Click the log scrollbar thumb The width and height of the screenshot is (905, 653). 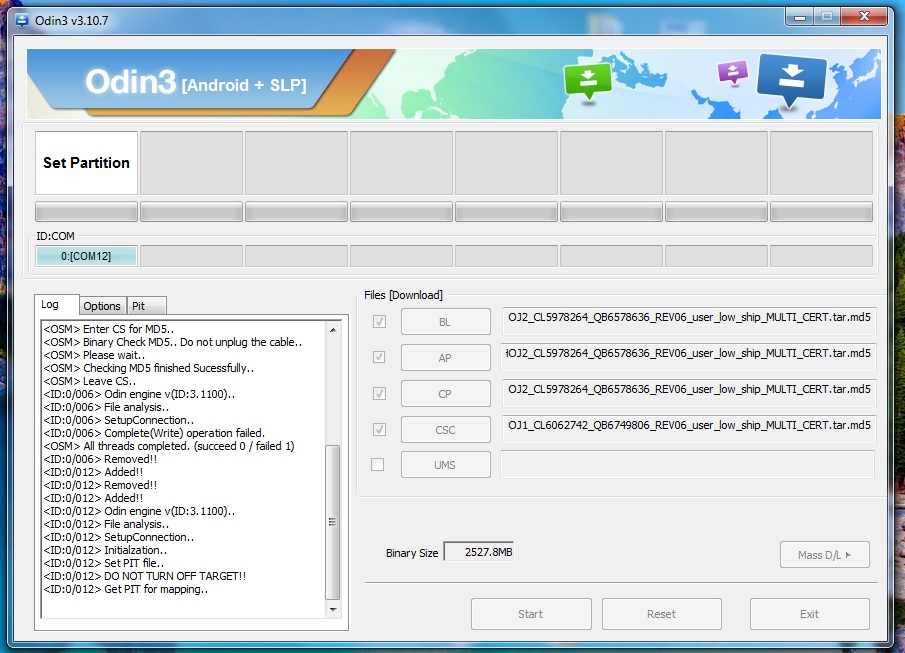[x=333, y=522]
